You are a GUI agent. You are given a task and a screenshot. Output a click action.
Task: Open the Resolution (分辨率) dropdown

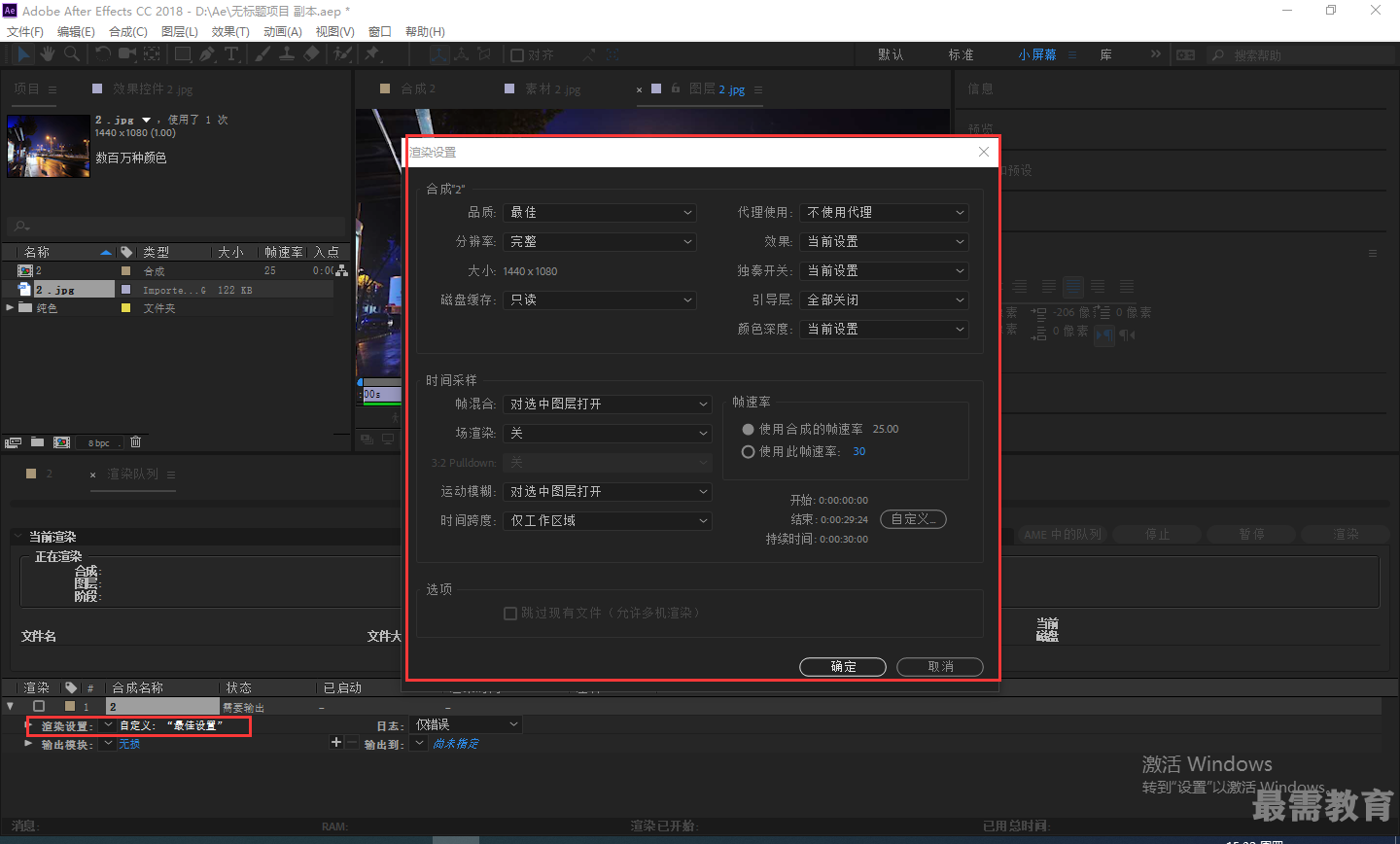pyautogui.click(x=600, y=241)
